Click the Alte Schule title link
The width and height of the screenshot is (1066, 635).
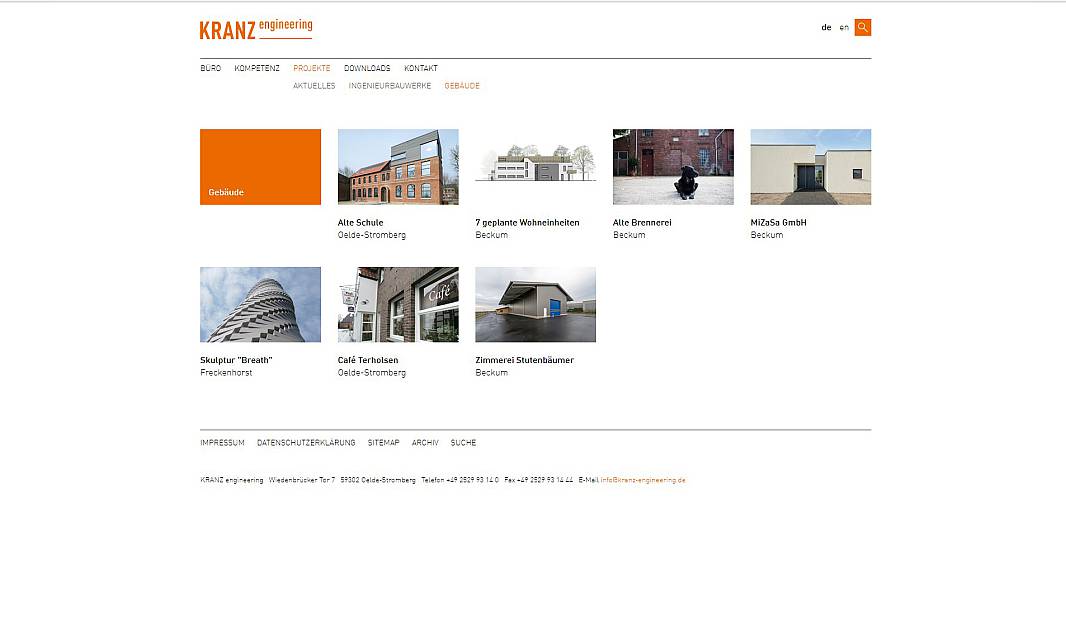click(x=360, y=222)
